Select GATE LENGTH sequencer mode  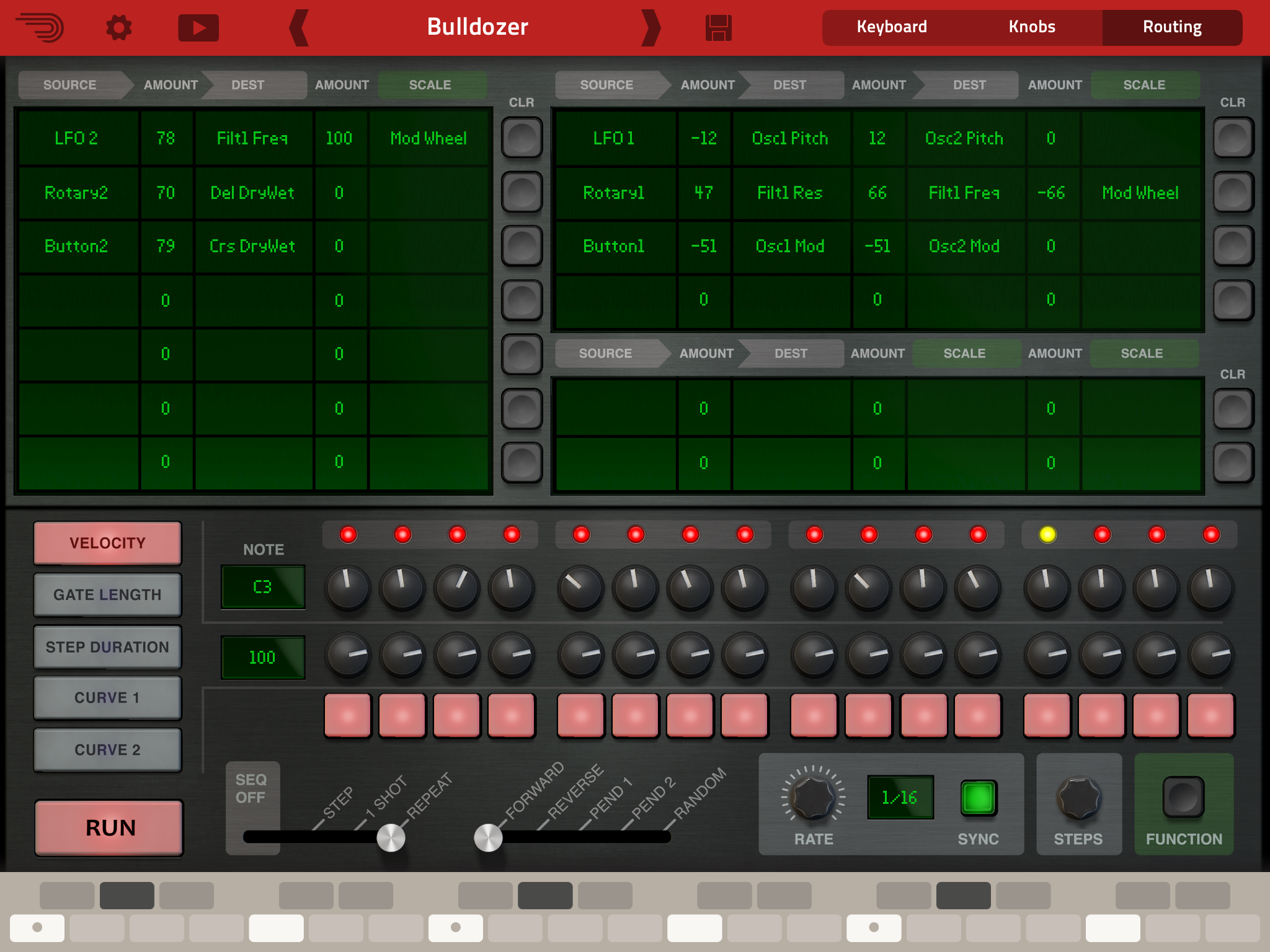pyautogui.click(x=107, y=595)
